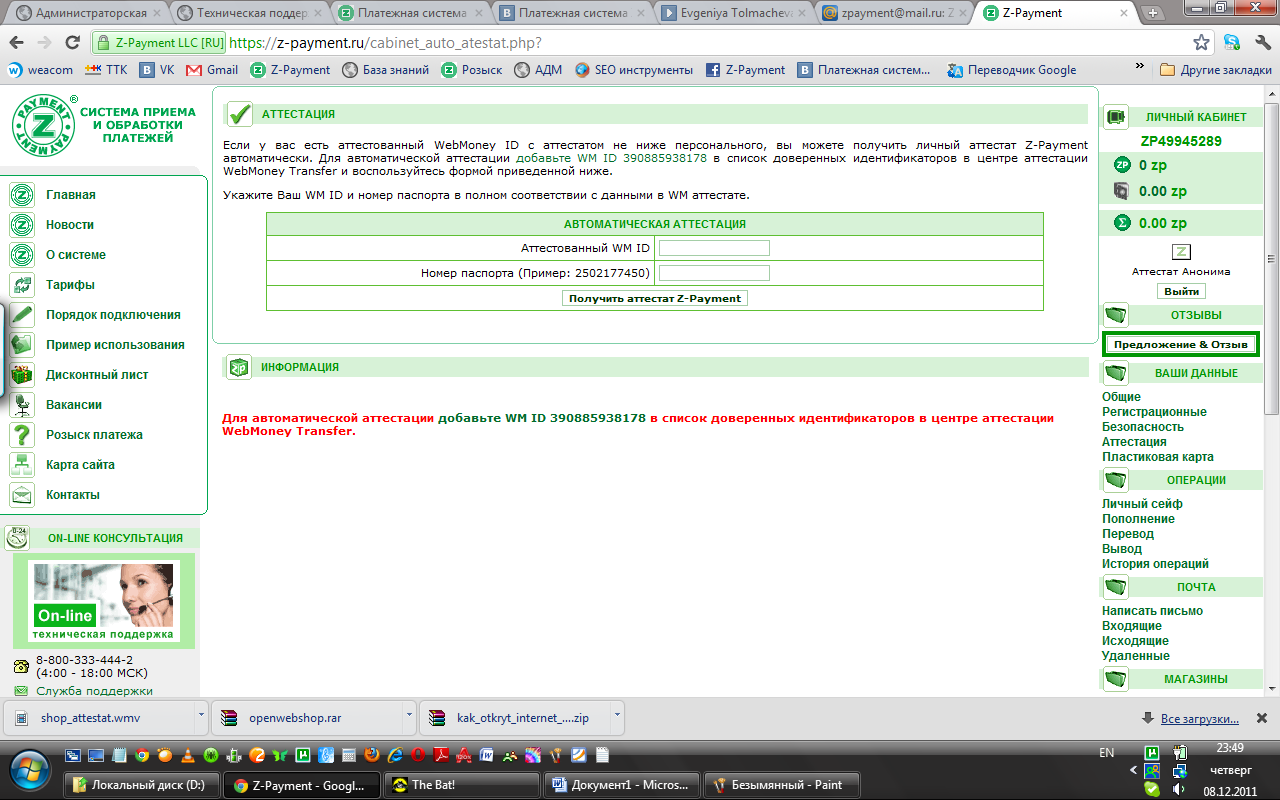Open the Служба поддержки link

point(94,691)
